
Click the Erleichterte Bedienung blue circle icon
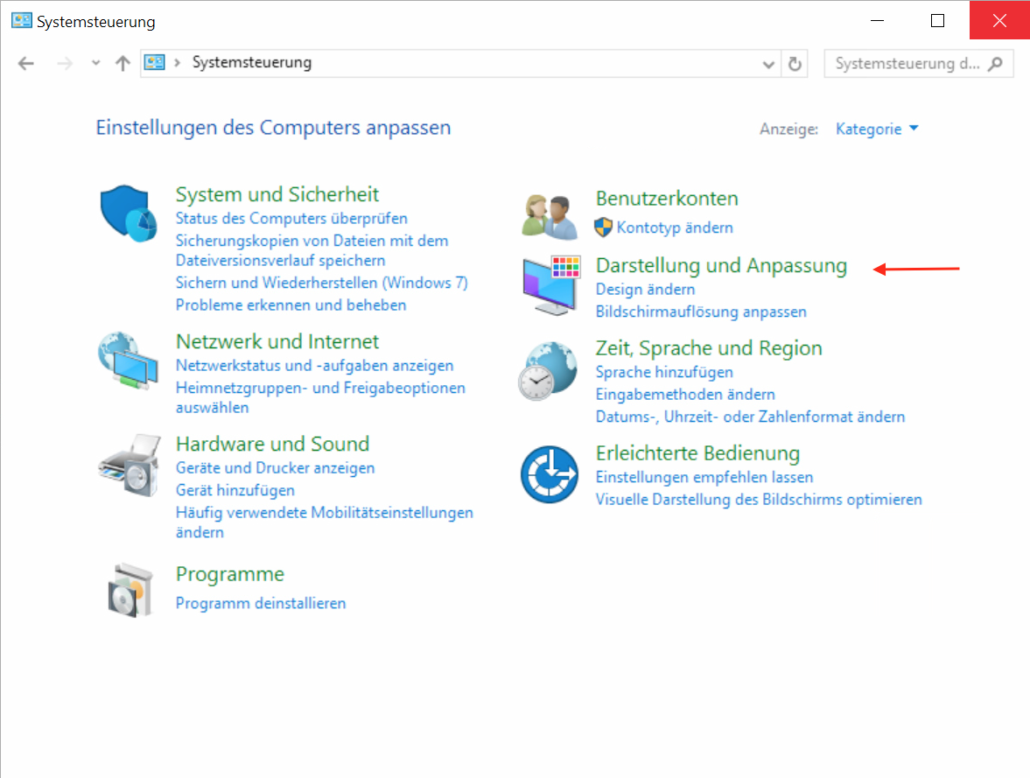coord(549,474)
